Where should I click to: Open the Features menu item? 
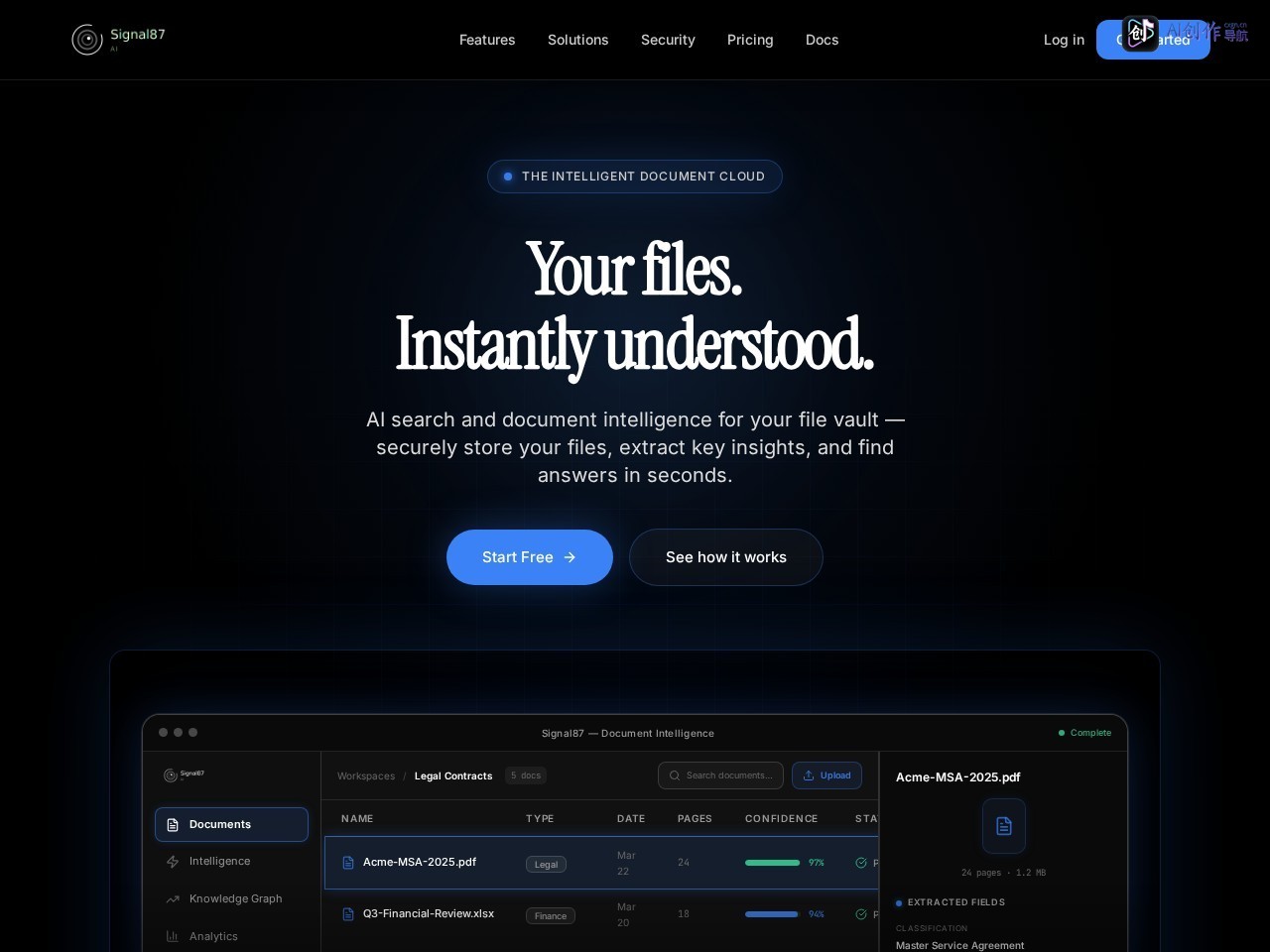pyautogui.click(x=487, y=40)
